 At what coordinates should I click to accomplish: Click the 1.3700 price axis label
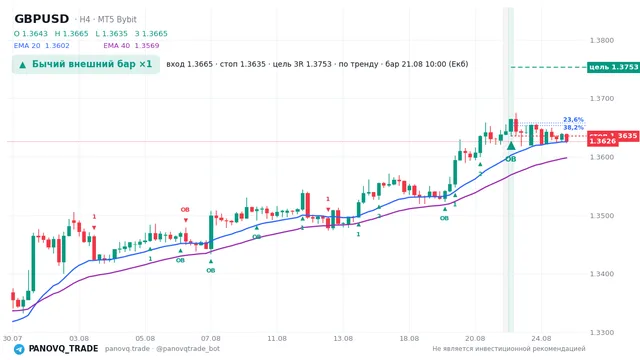pos(602,98)
